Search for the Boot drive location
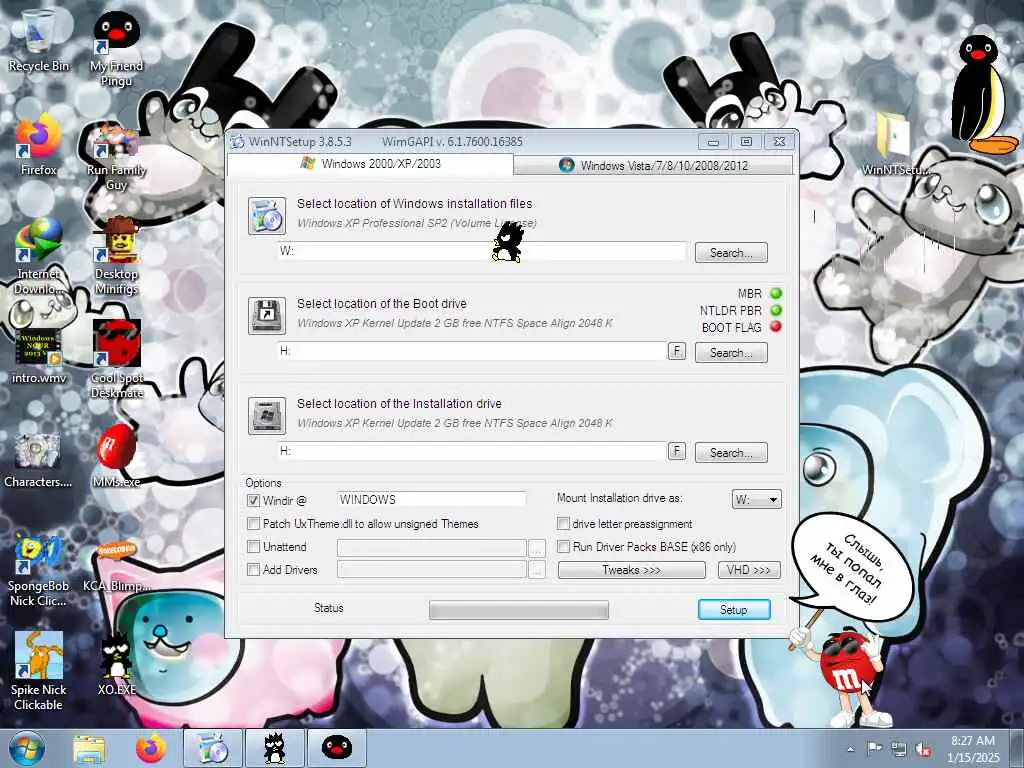The image size is (1024, 768). [731, 353]
